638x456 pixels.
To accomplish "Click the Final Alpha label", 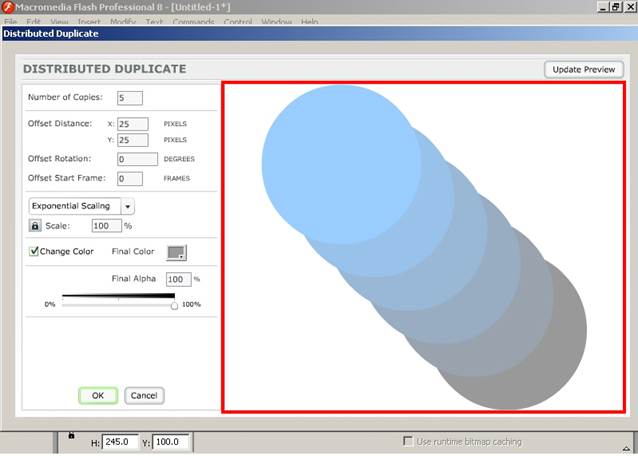I will coord(133,279).
